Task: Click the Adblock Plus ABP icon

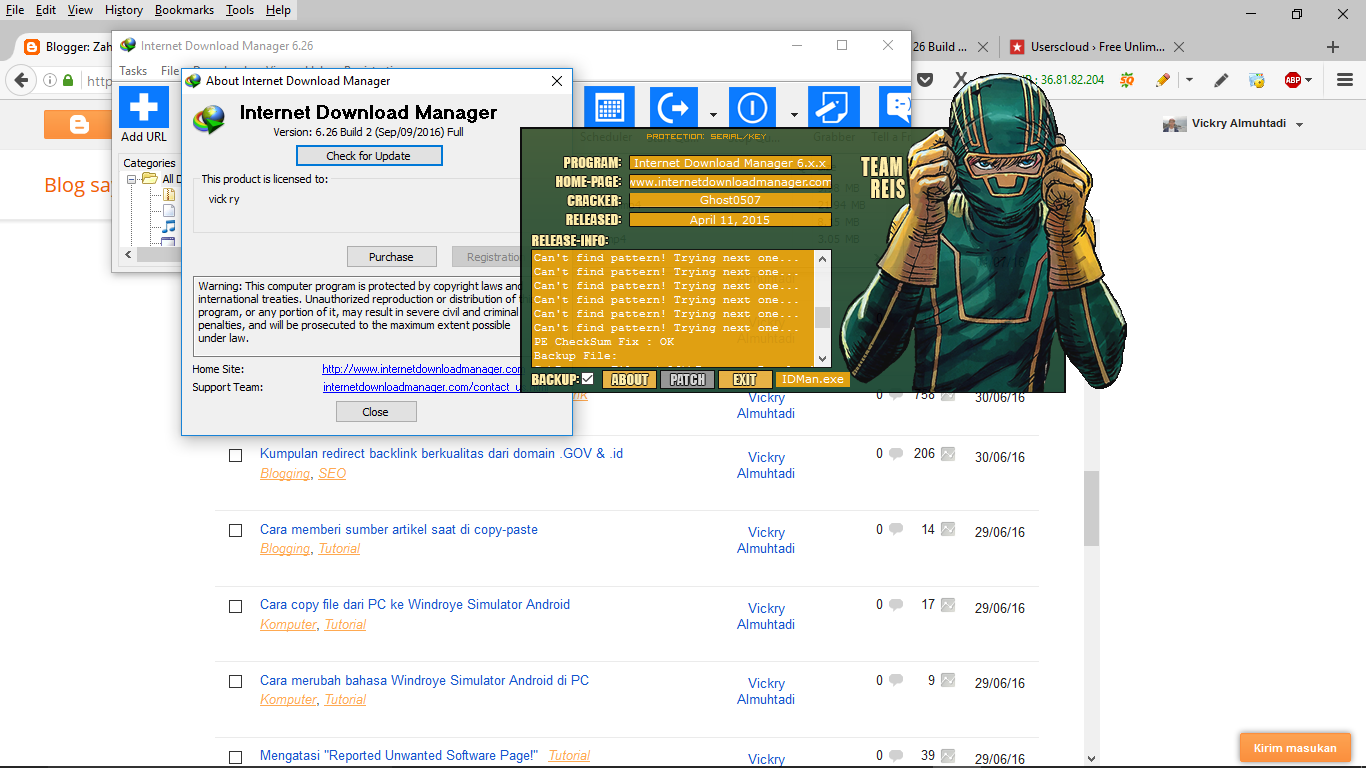Action: click(x=1293, y=80)
